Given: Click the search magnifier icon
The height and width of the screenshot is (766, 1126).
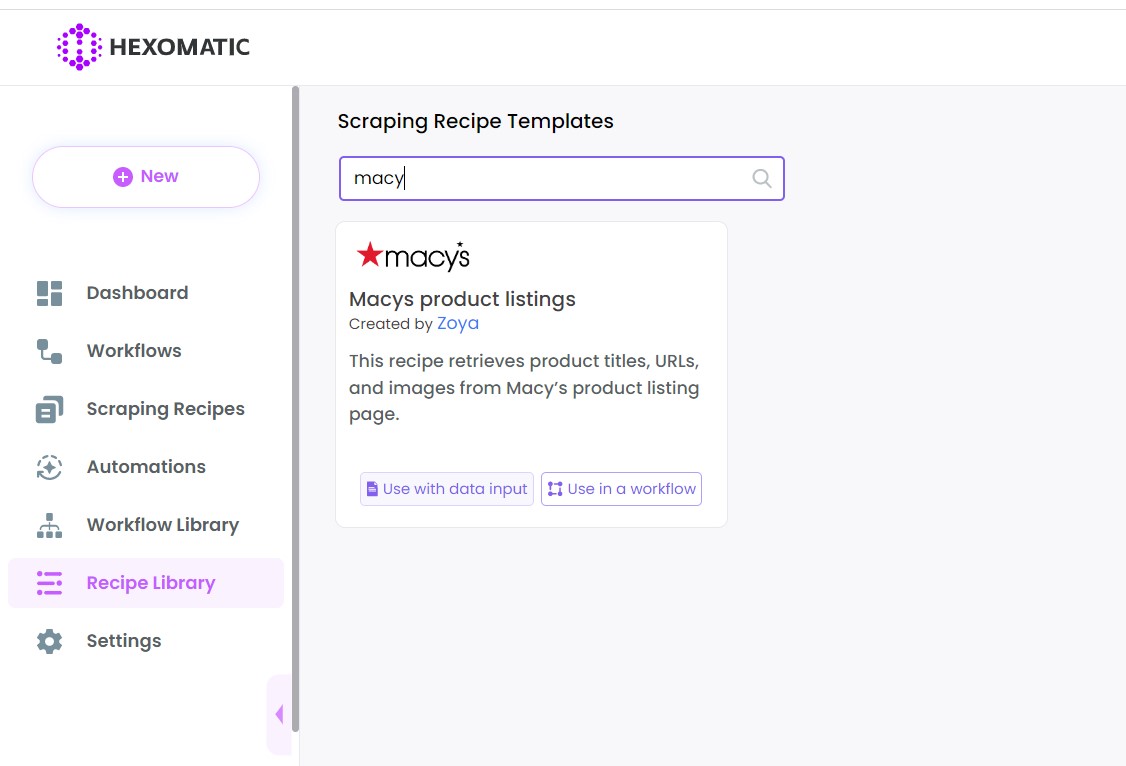Looking at the screenshot, I should (761, 177).
